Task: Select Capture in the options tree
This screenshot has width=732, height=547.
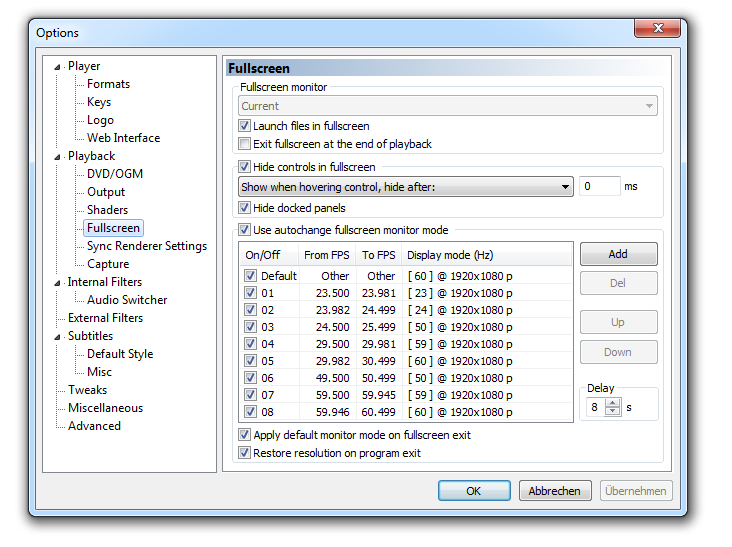Action: coord(108,264)
